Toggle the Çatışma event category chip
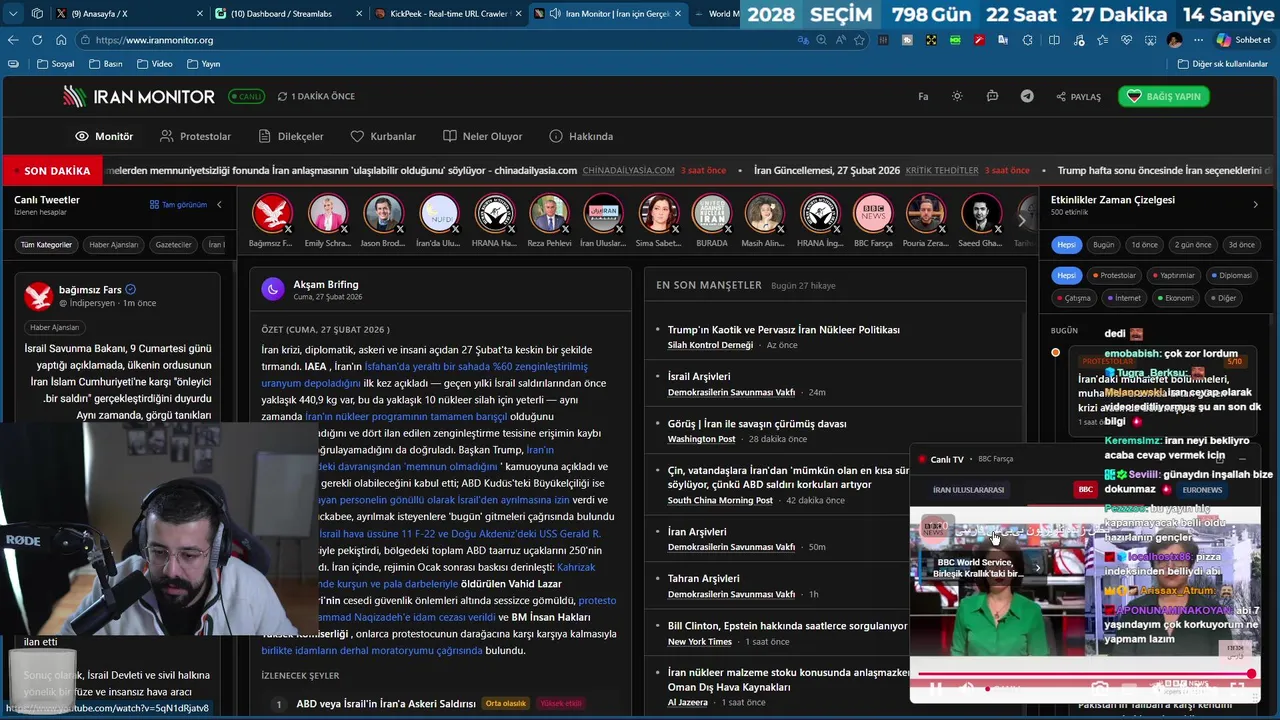This screenshot has height=720, width=1280. point(1075,298)
